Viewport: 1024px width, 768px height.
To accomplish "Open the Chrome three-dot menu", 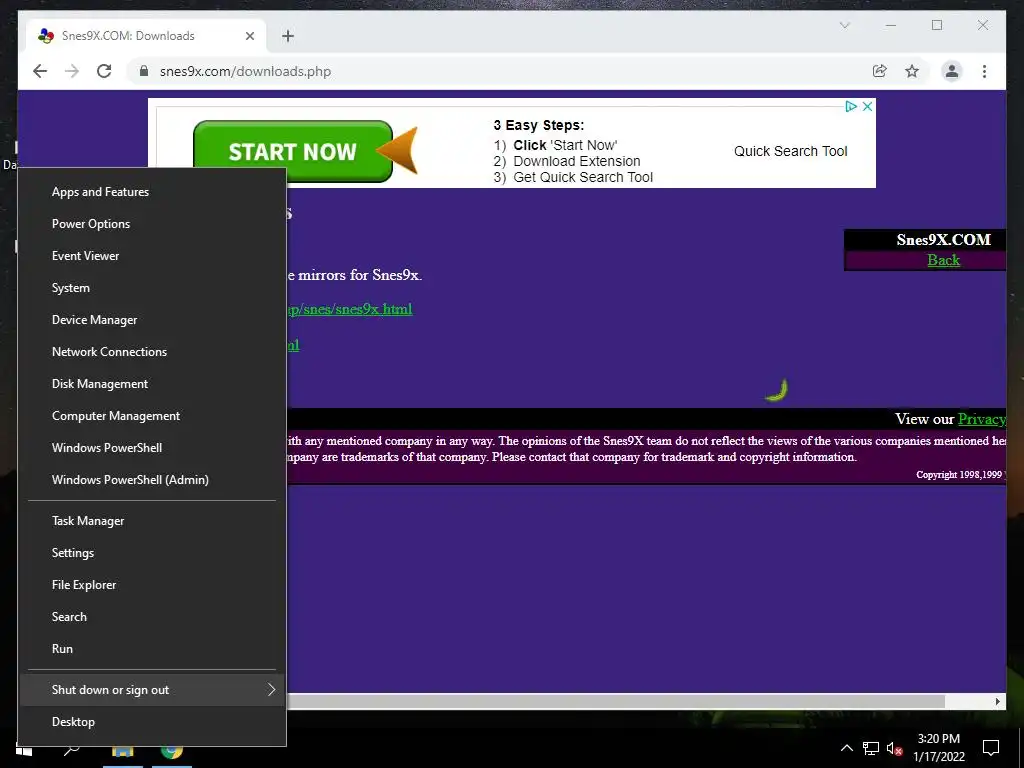I will click(984, 71).
